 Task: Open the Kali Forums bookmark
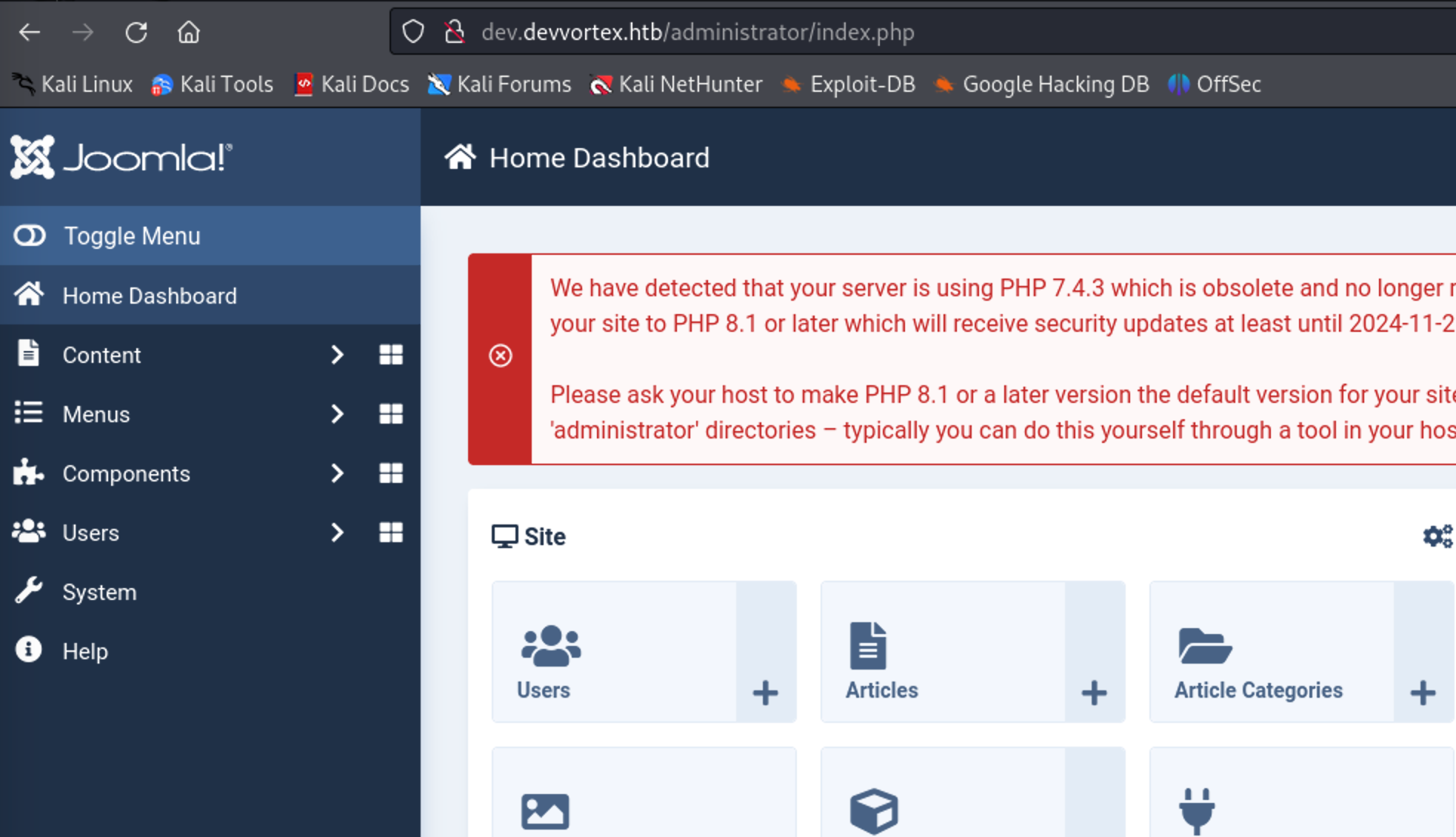(500, 84)
